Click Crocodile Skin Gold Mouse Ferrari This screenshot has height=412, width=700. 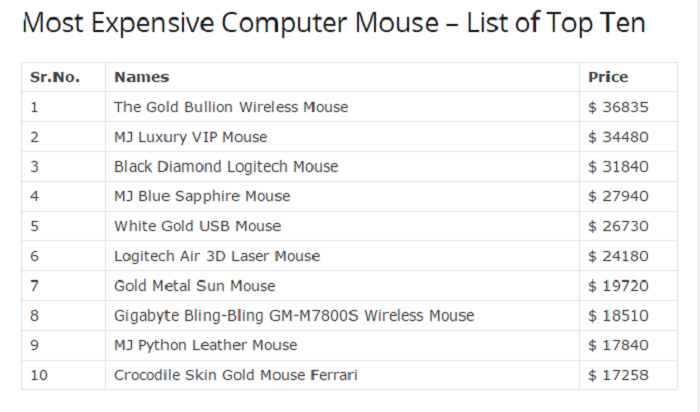point(235,375)
